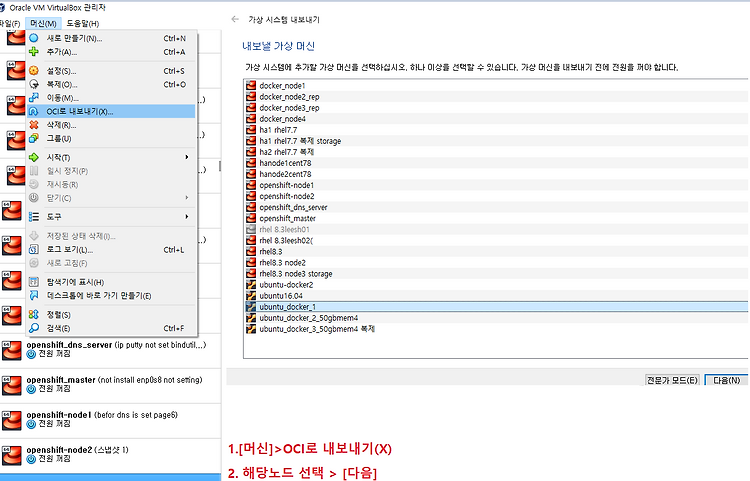Click the green arrow Start (시작) icon
This screenshot has height=481, width=750.
click(34, 157)
